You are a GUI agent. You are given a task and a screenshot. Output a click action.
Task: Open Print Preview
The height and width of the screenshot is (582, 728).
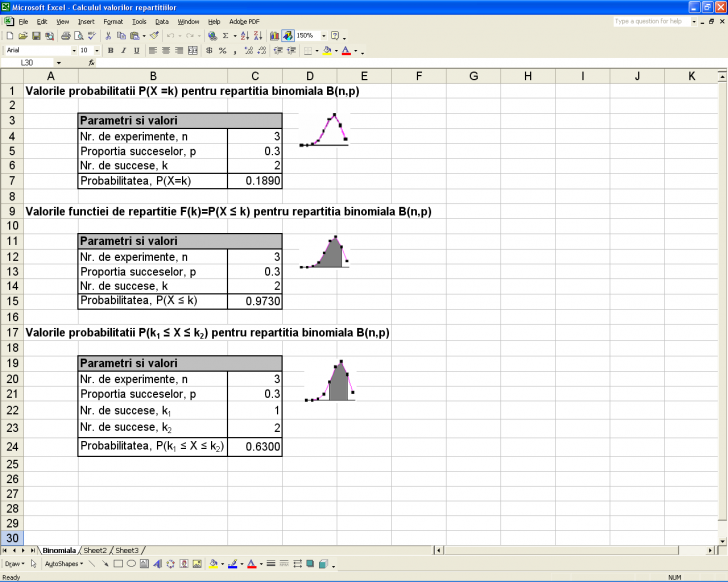79,36
